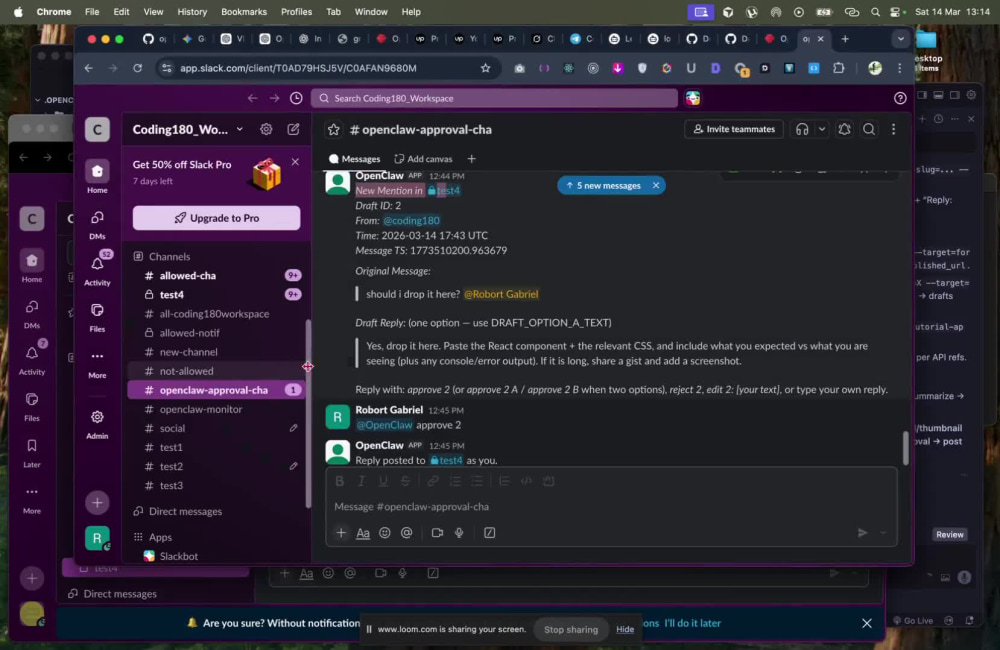Screen dimensions: 1000x650
Task: Compose a new message with pencil icon
Action: (x=293, y=129)
